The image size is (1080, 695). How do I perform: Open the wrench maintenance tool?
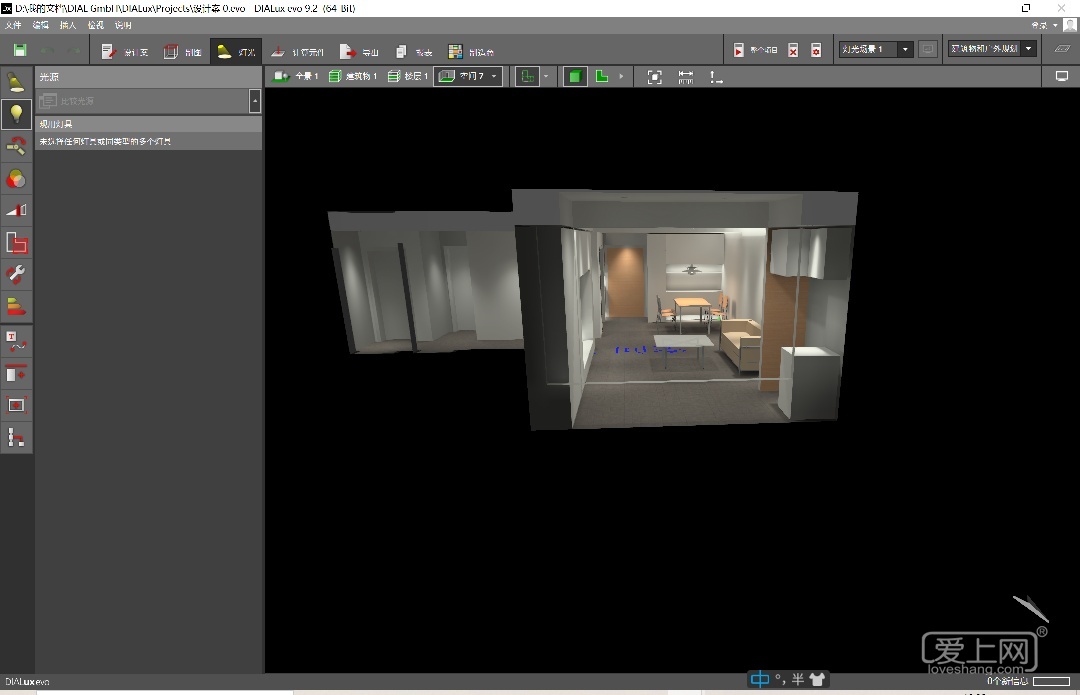[x=16, y=274]
